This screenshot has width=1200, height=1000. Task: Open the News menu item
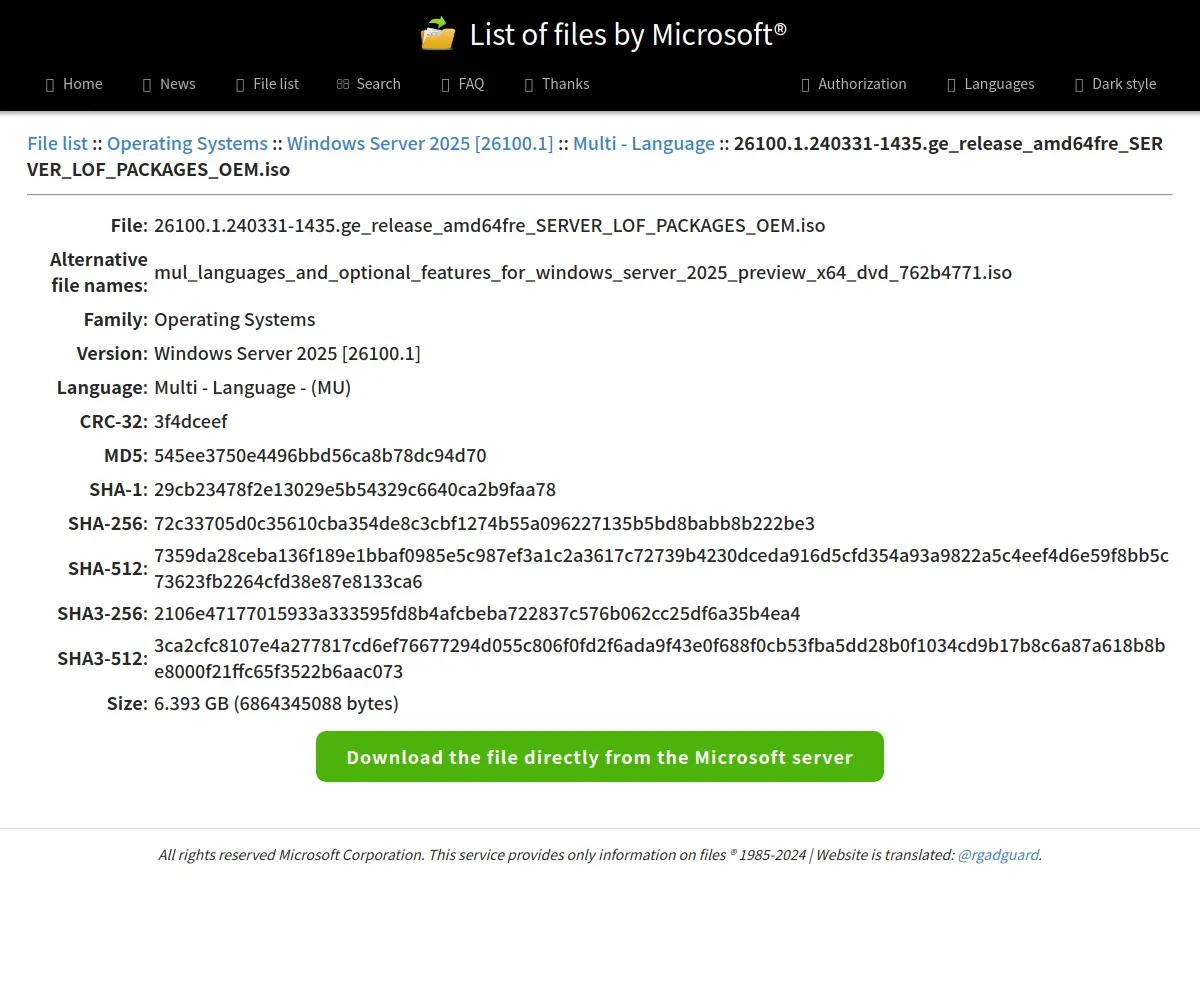click(x=169, y=84)
